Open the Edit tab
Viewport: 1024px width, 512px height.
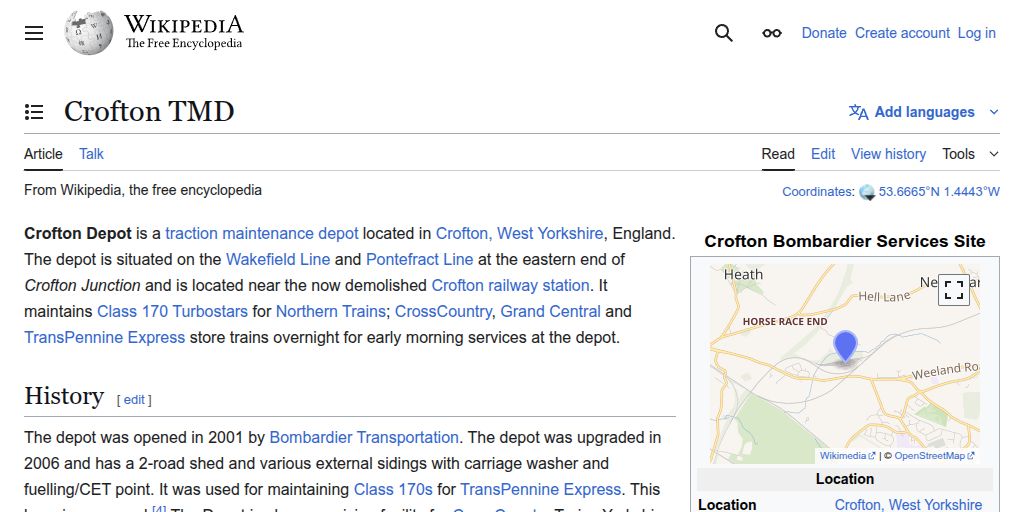pyautogui.click(x=823, y=154)
